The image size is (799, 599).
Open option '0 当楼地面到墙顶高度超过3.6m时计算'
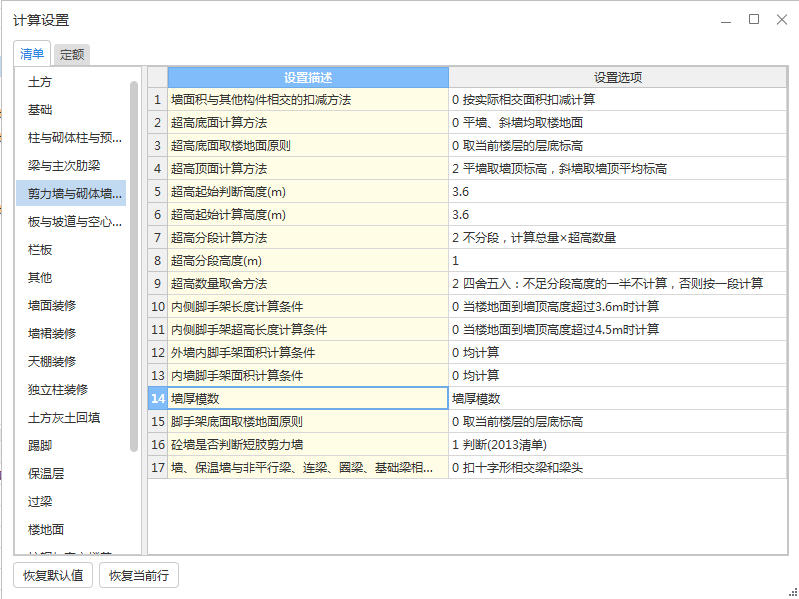[x=618, y=307]
